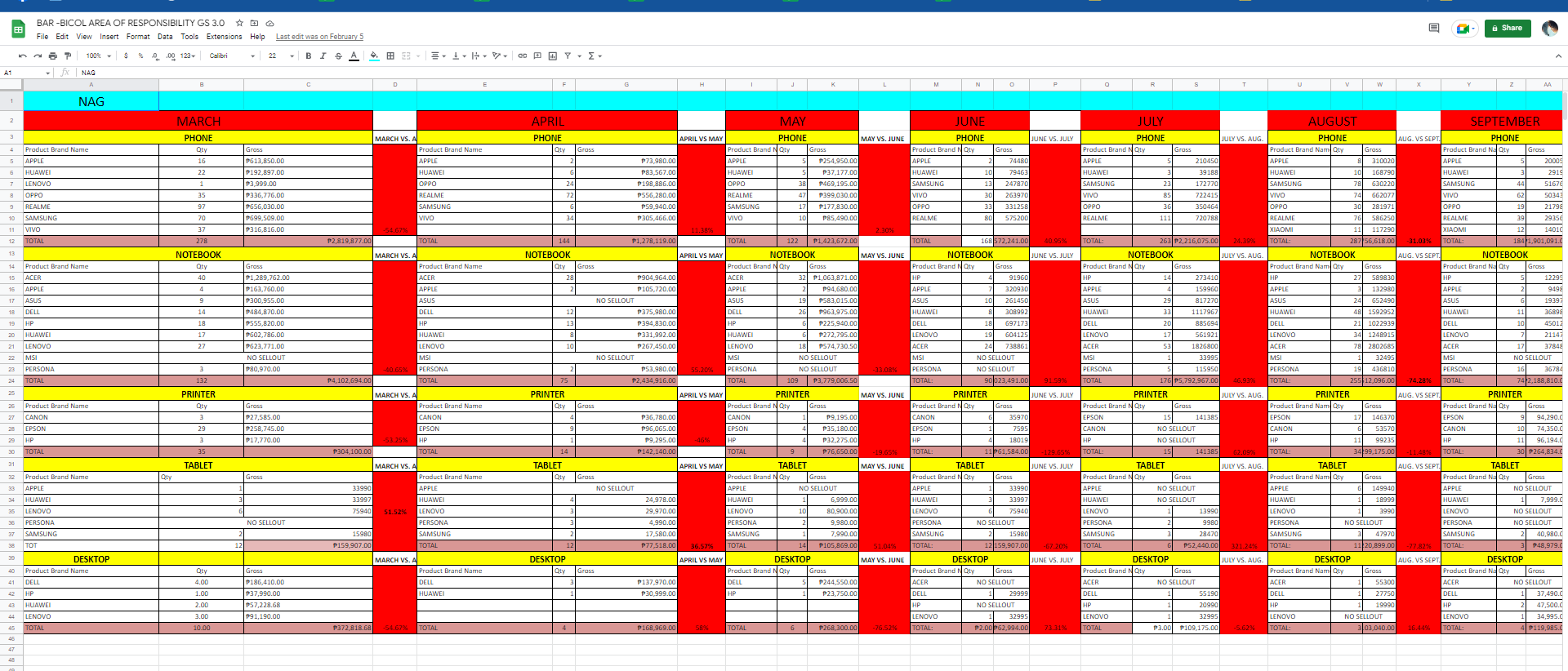Print the spreadsheet

click(x=53, y=56)
